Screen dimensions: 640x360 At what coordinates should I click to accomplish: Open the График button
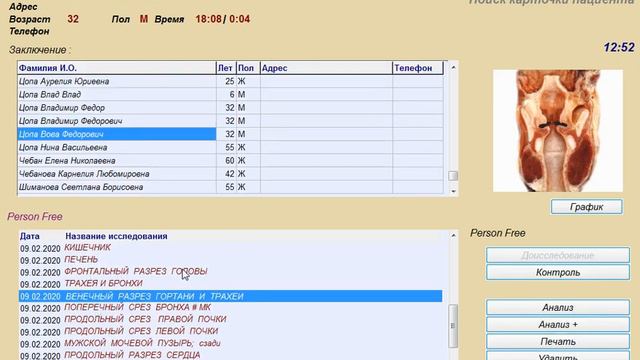(587, 207)
